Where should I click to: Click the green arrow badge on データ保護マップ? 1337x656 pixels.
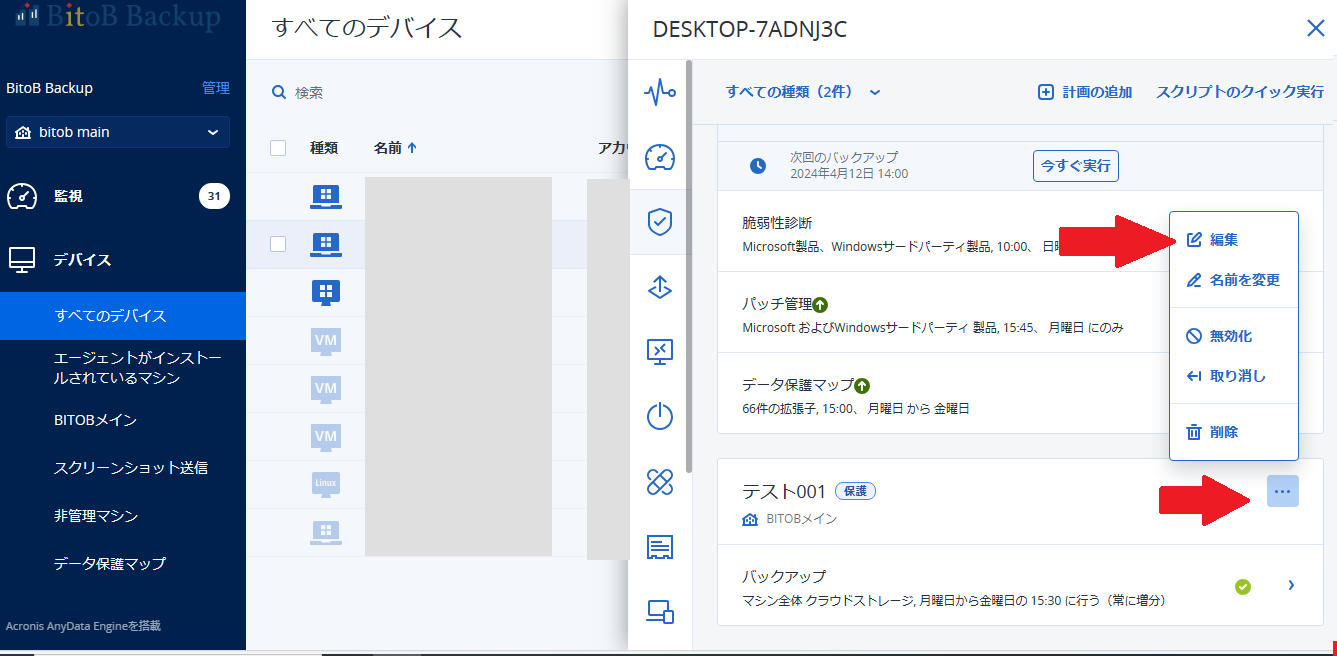(862, 385)
